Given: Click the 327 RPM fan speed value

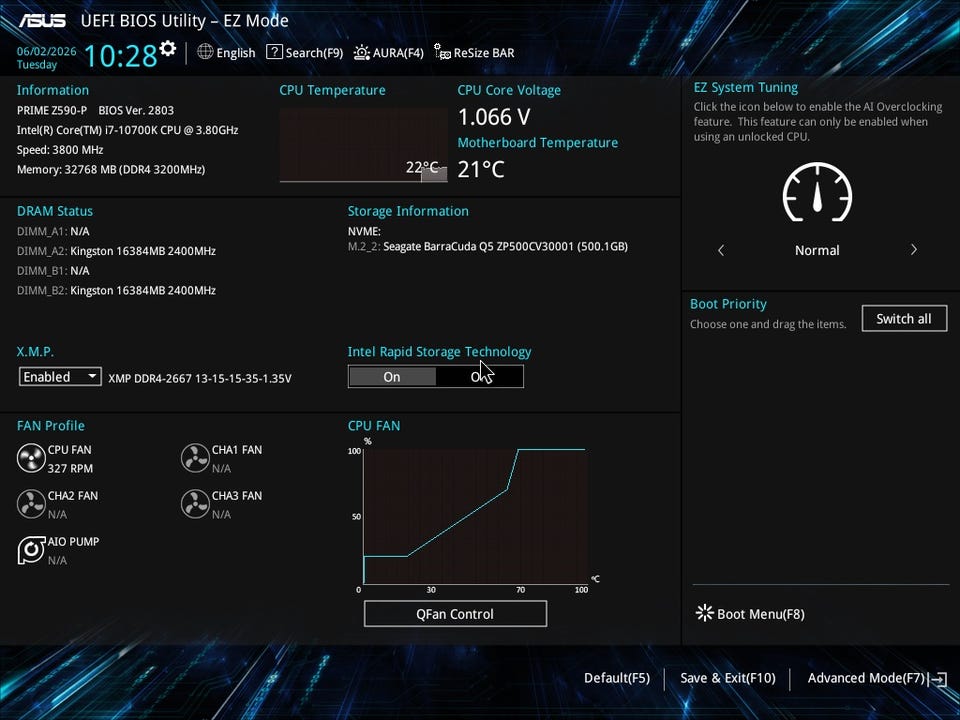Looking at the screenshot, I should [70, 468].
